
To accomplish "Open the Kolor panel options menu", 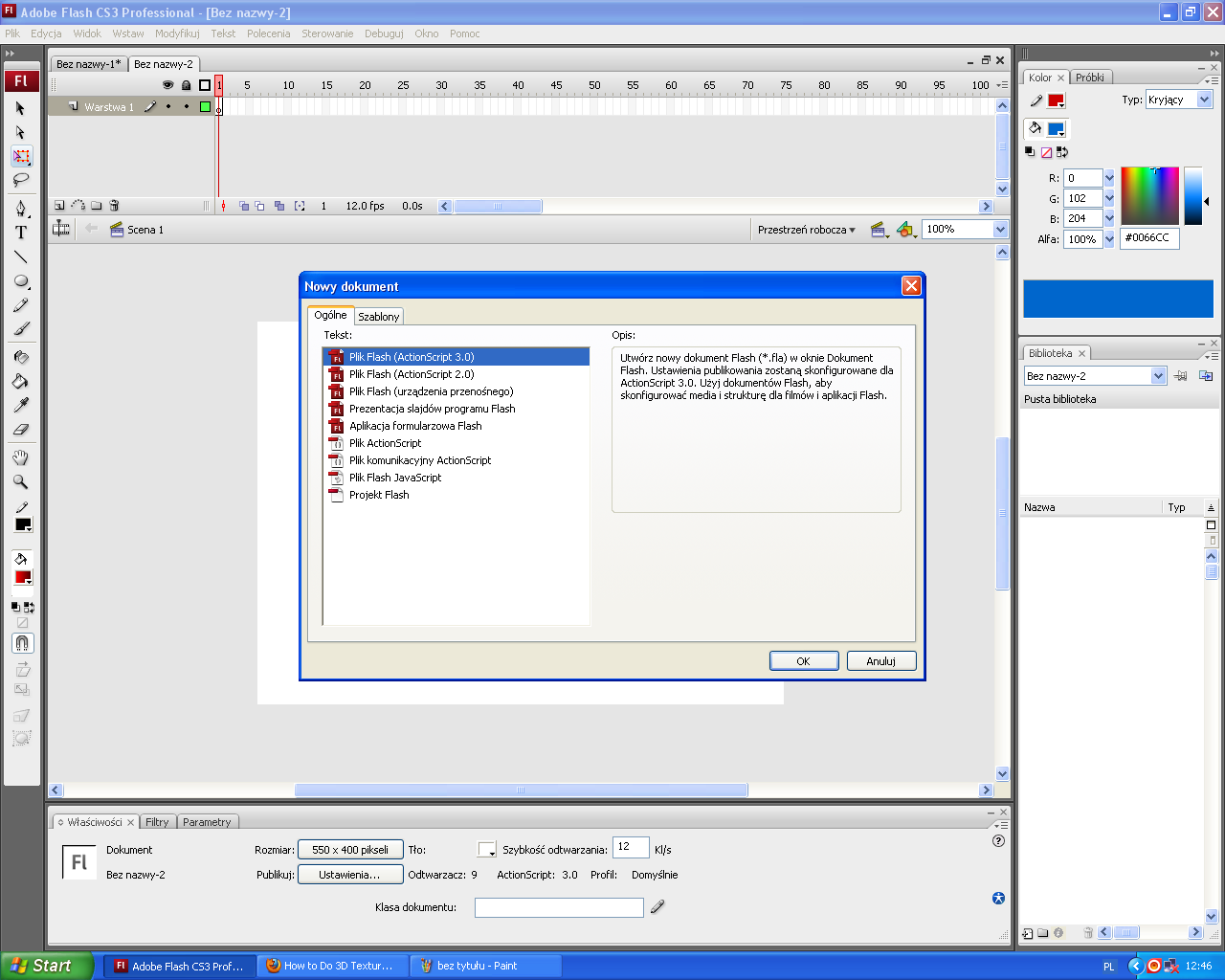I will pyautogui.click(x=1212, y=81).
